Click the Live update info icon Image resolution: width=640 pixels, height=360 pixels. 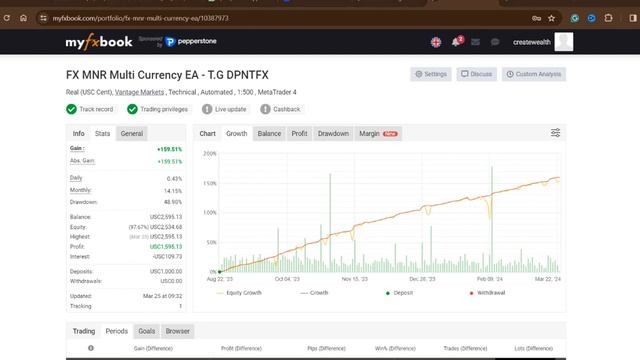[207, 109]
